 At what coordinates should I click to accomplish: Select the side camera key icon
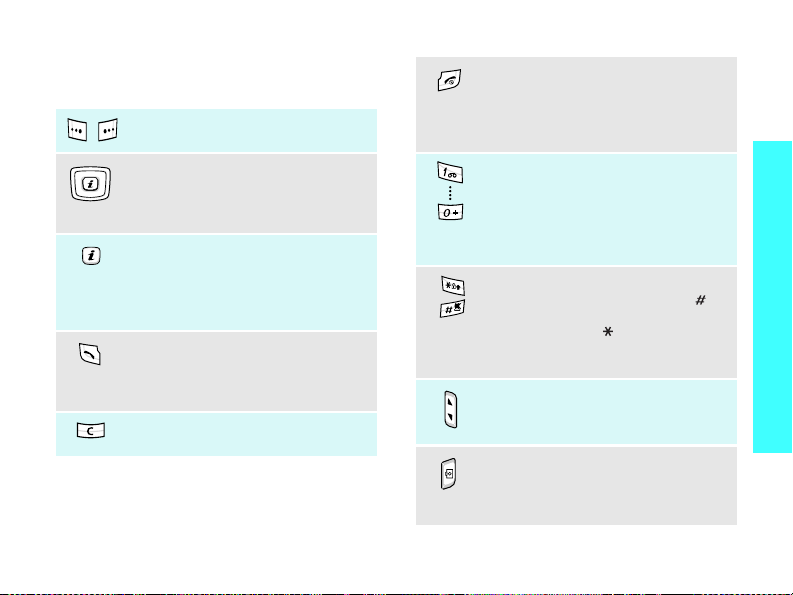[x=449, y=474]
